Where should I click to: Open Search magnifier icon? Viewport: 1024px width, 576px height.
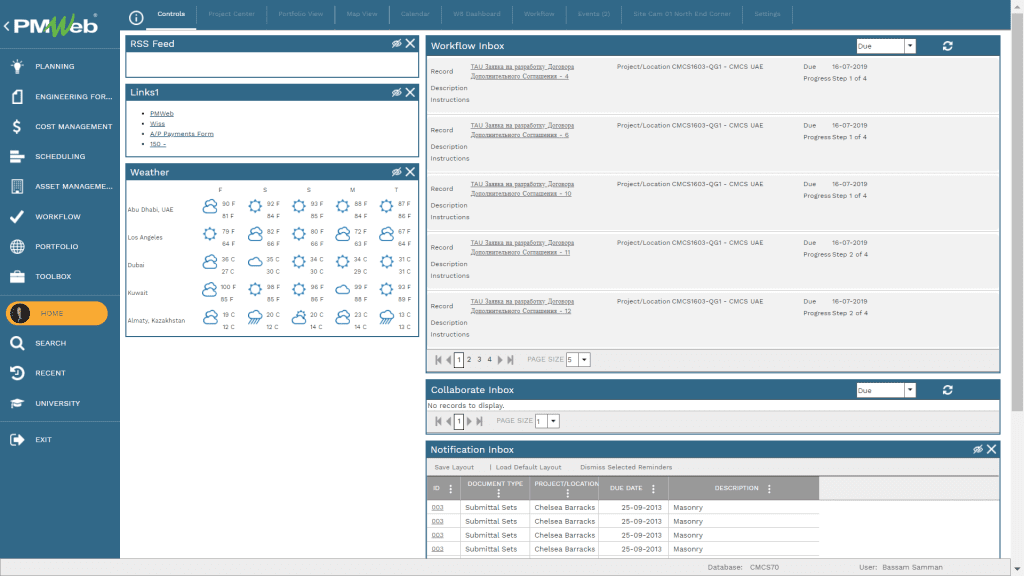(x=17, y=343)
